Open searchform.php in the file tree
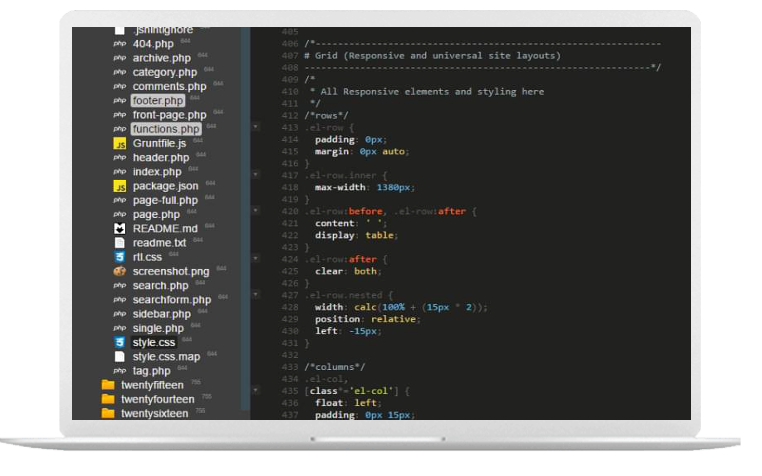 point(172,300)
